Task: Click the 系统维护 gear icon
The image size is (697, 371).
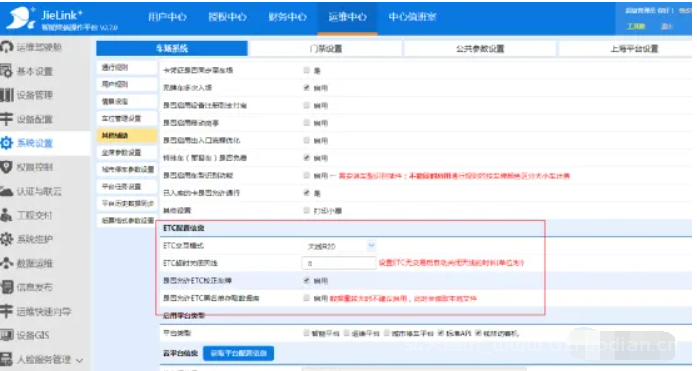Action: pyautogui.click(x=7, y=239)
